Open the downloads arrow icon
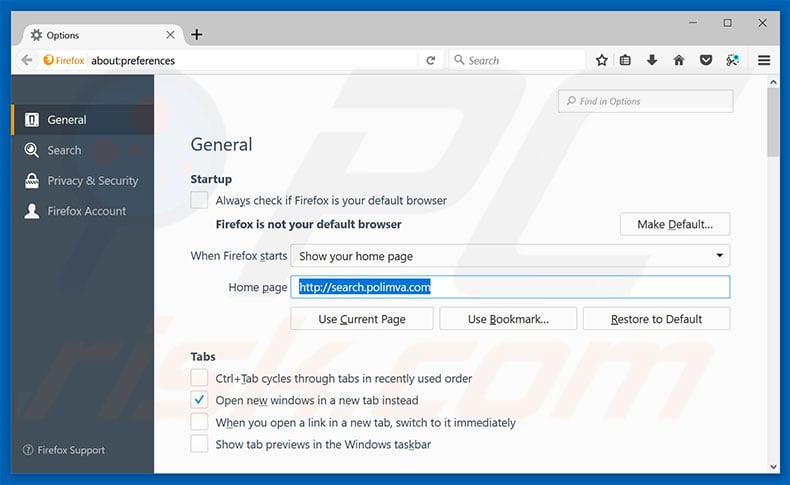The height and width of the screenshot is (485, 790). coord(652,60)
